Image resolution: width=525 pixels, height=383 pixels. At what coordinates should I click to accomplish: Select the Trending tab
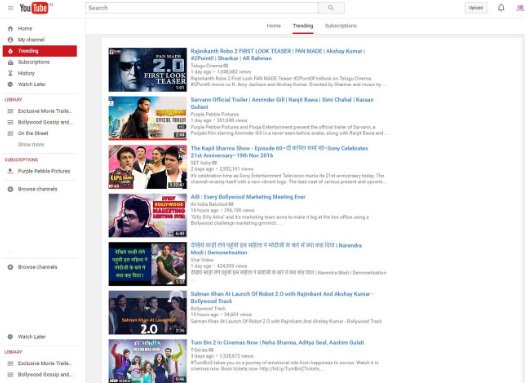tap(303, 26)
